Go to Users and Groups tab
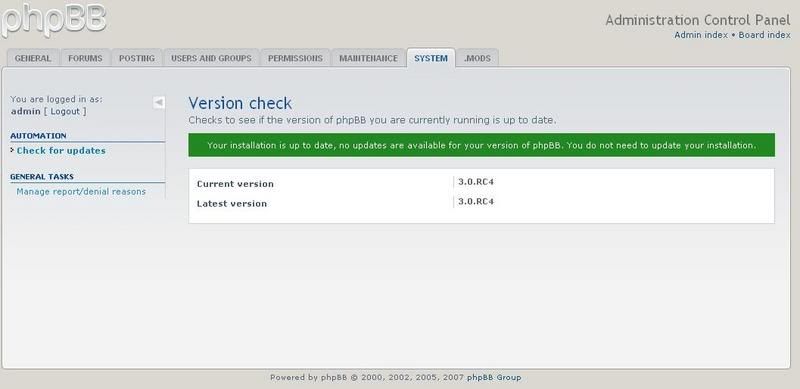This screenshot has height=389, width=800. (211, 58)
